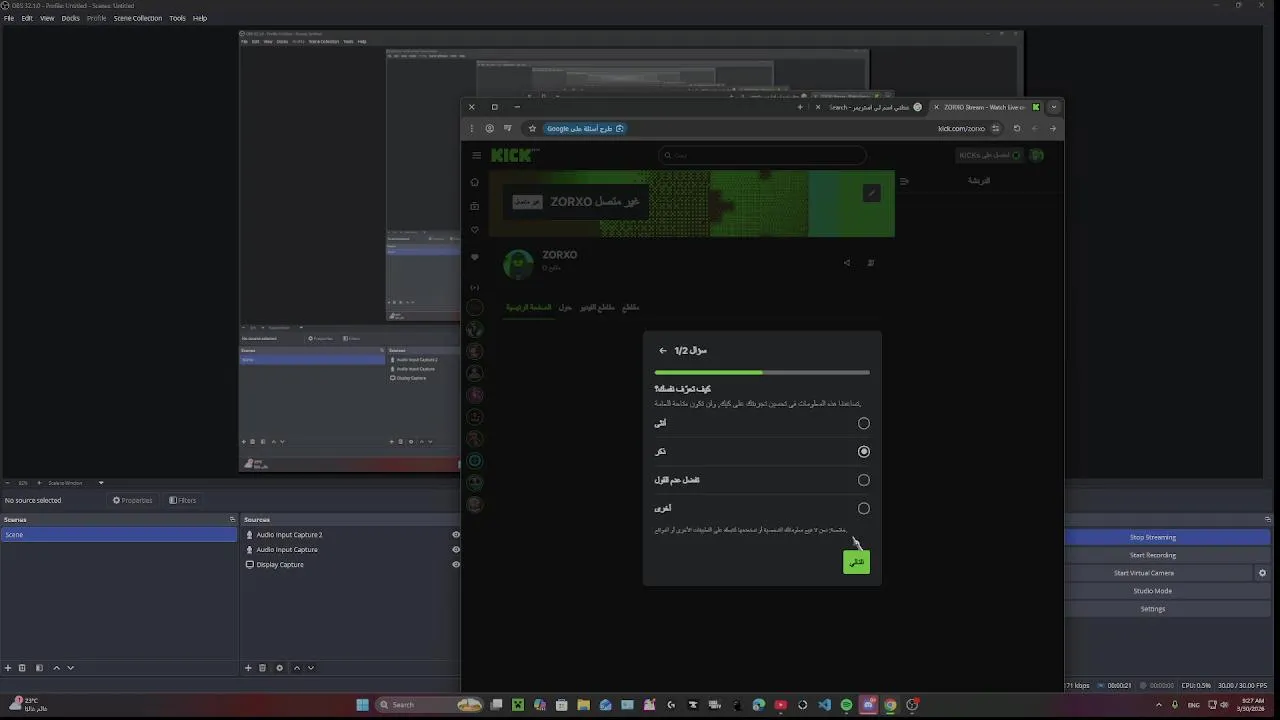This screenshot has height=720, width=1280.
Task: Open source Properties button
Action: click(x=132, y=500)
